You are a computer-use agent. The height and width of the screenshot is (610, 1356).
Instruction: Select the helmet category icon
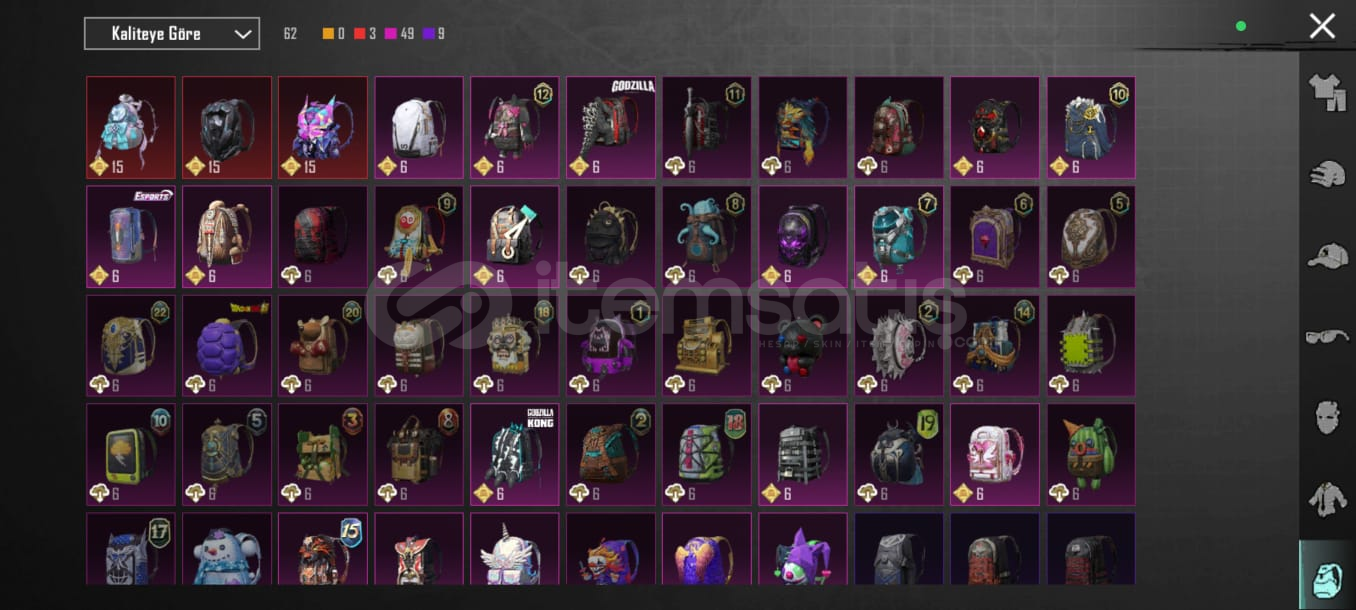[1327, 174]
